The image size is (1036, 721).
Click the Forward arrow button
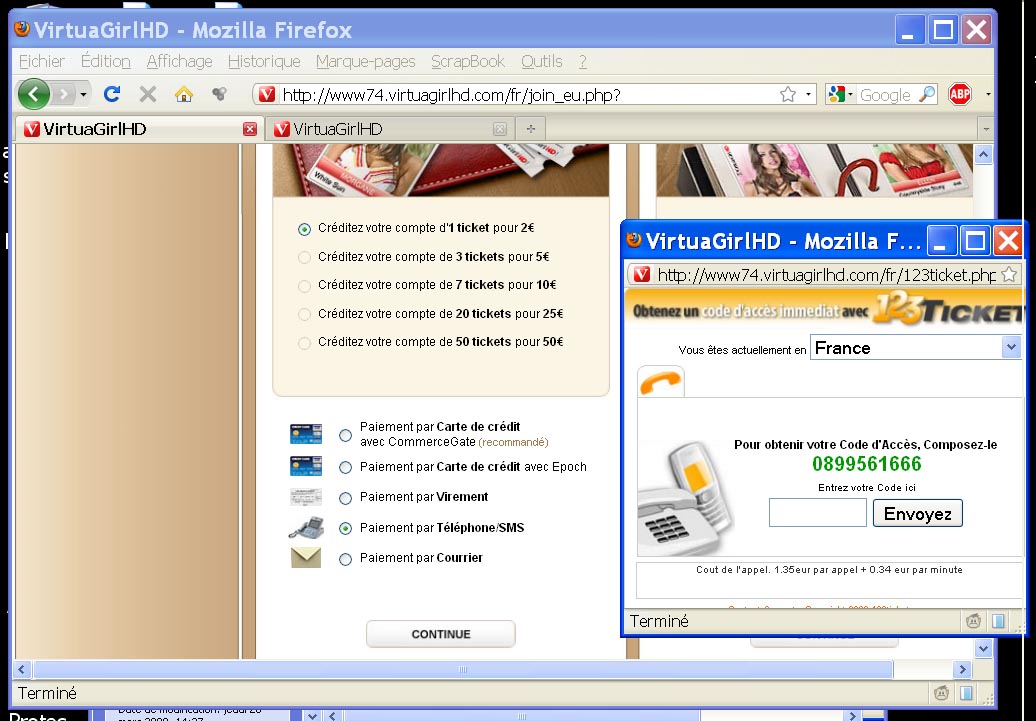pyautogui.click(x=63, y=95)
